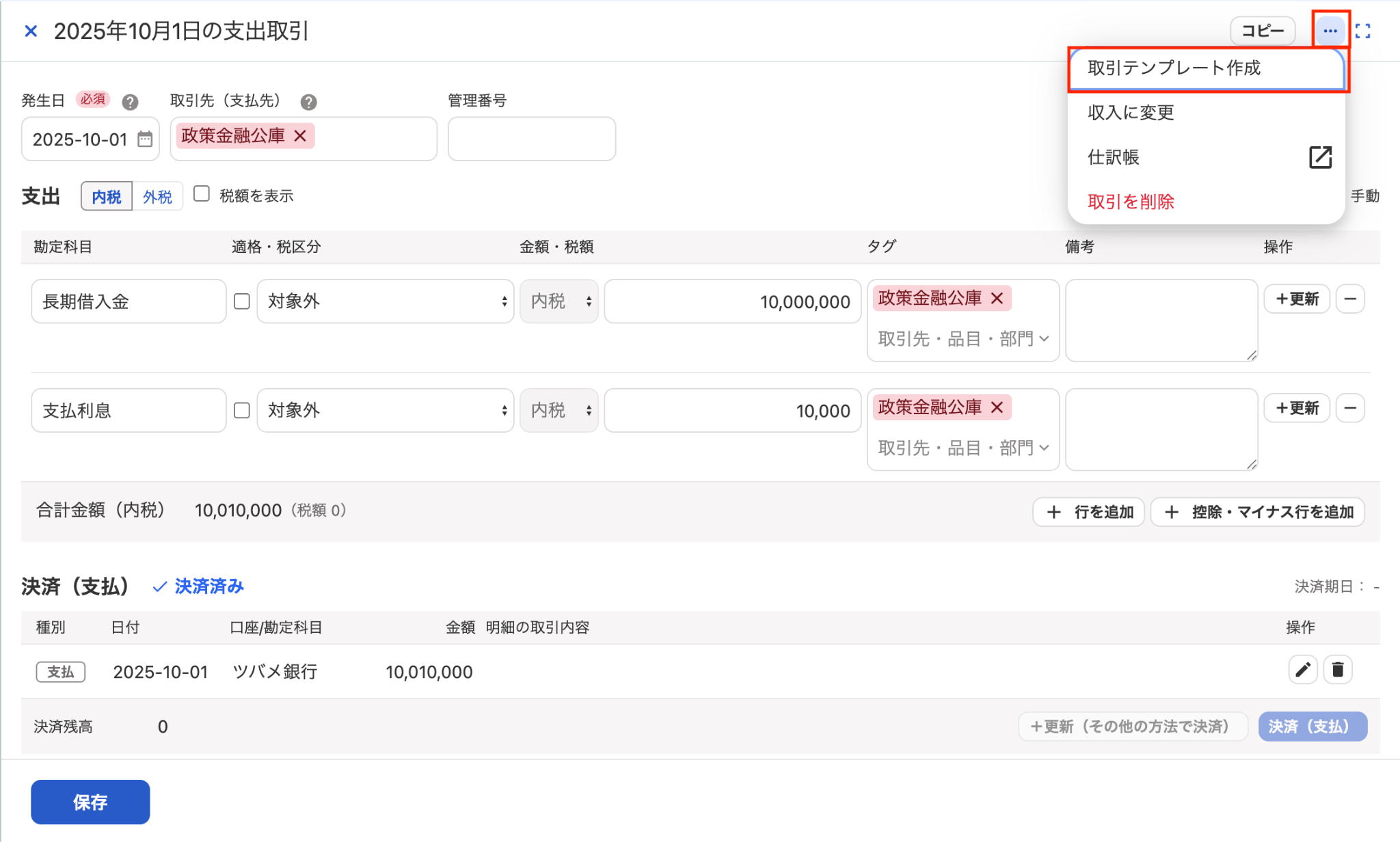Delete the 長期借入金 row with minus button
Viewport: 1400px width, 842px height.
(x=1350, y=299)
